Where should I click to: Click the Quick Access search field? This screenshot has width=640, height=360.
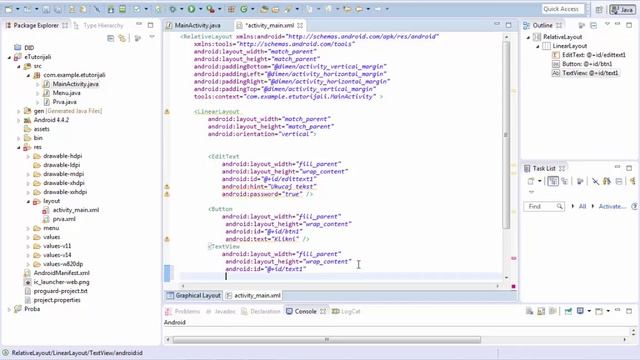pos(562,9)
